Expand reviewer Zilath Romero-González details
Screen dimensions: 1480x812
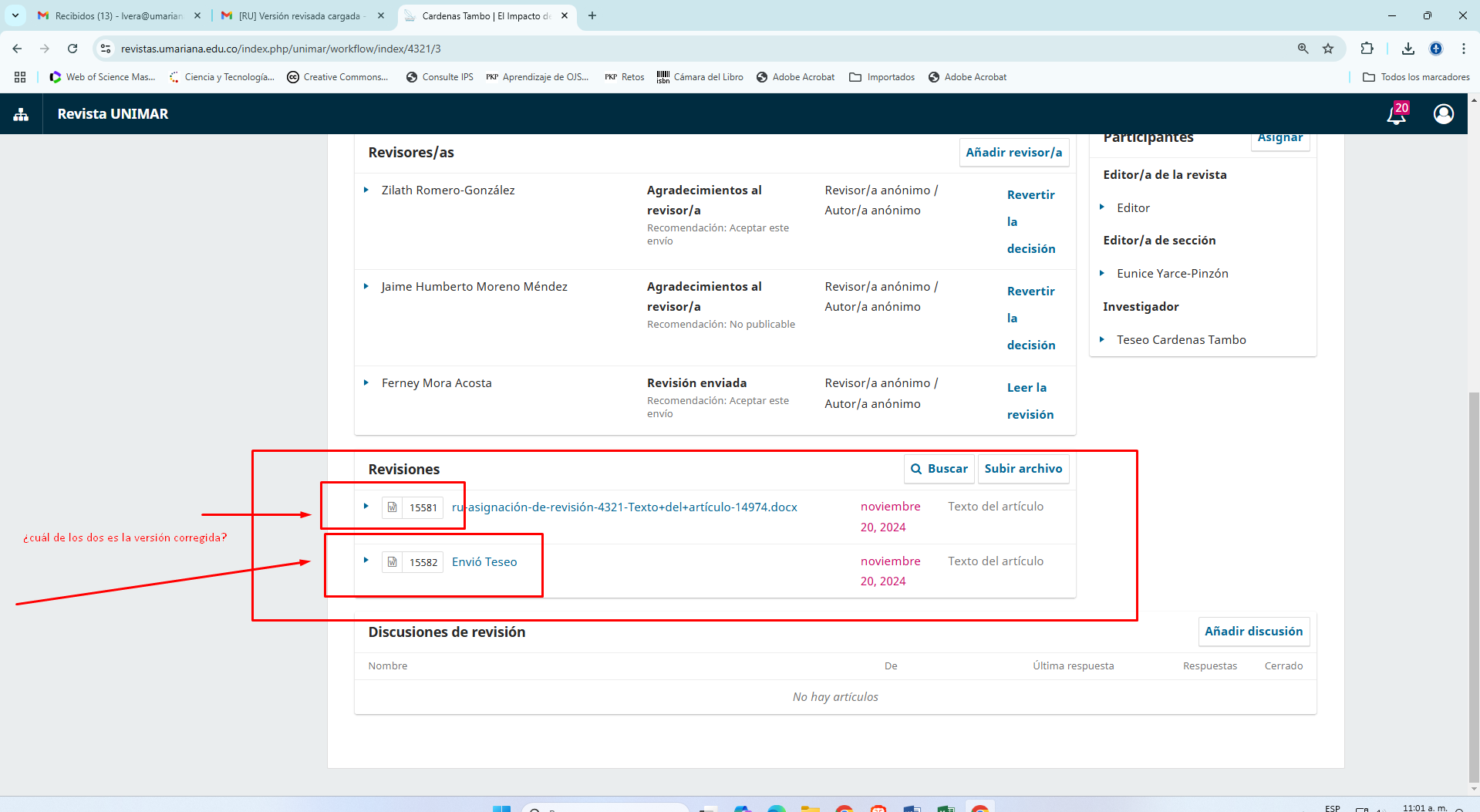coord(366,190)
